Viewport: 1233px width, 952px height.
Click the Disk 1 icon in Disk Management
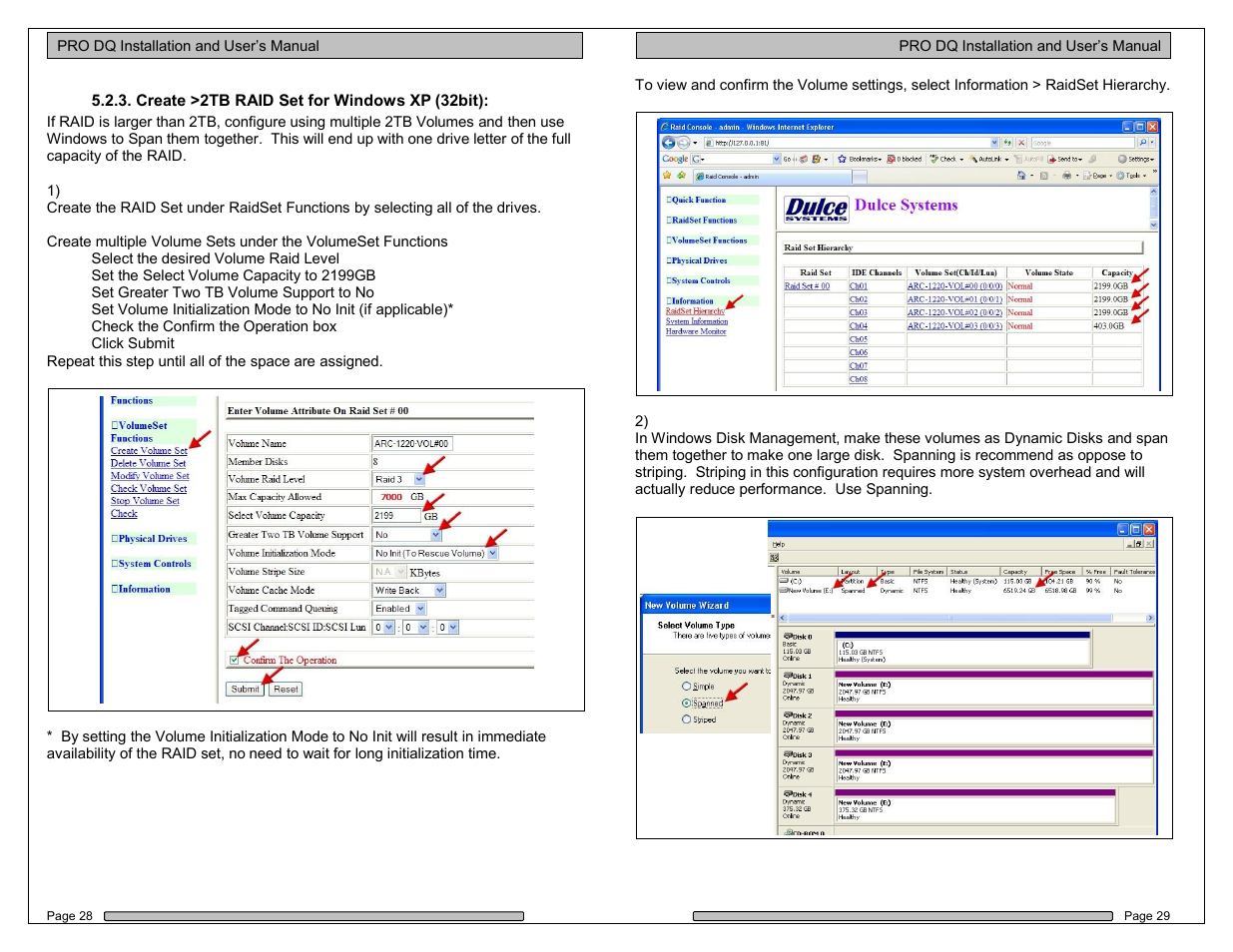[788, 676]
